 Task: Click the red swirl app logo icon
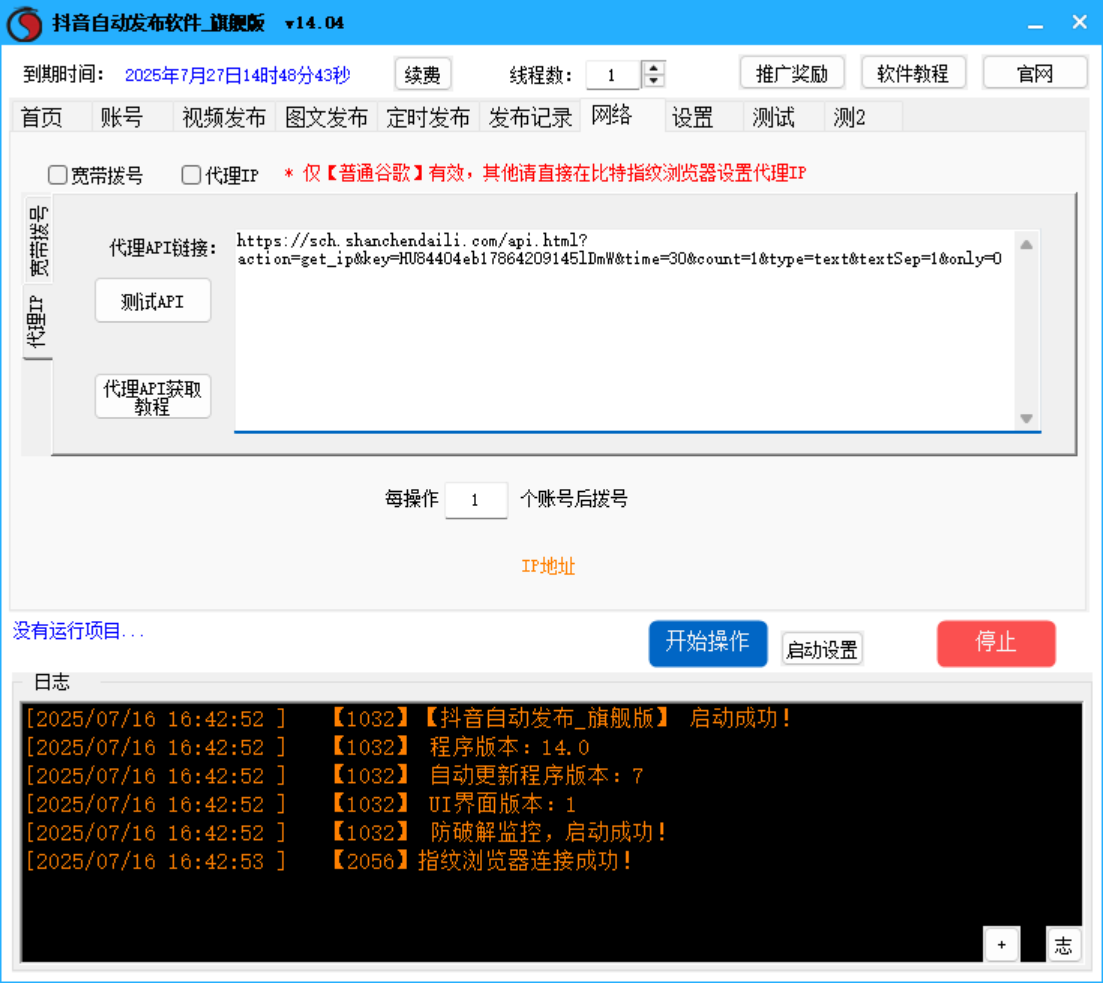pos(25,23)
